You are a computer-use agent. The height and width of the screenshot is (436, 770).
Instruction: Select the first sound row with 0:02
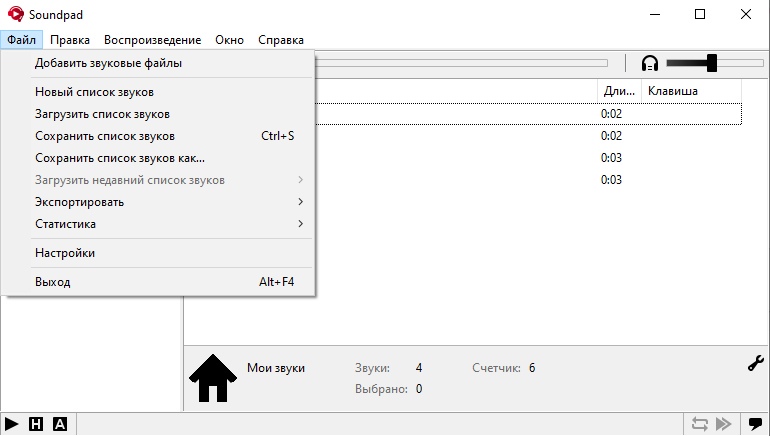528,114
